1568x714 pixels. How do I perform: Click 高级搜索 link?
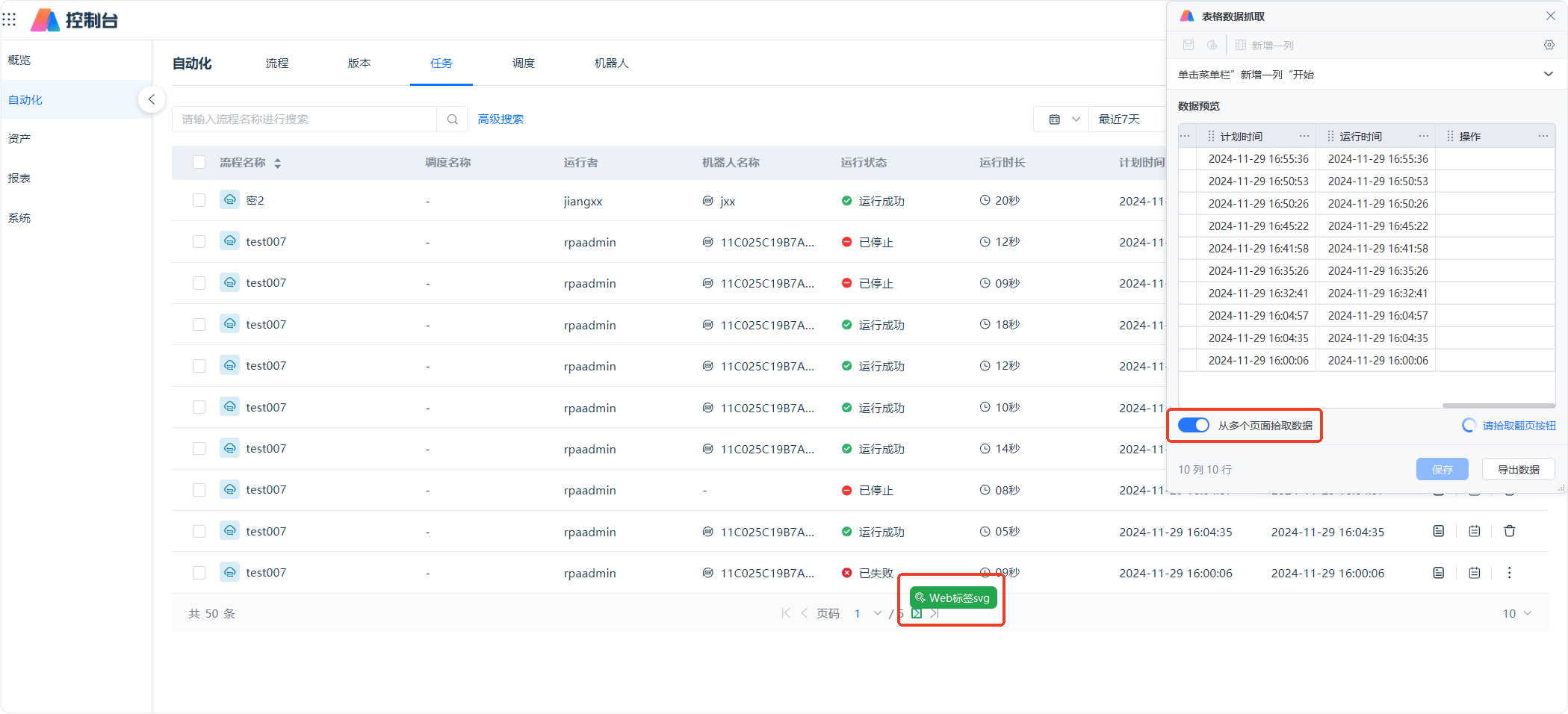point(501,119)
